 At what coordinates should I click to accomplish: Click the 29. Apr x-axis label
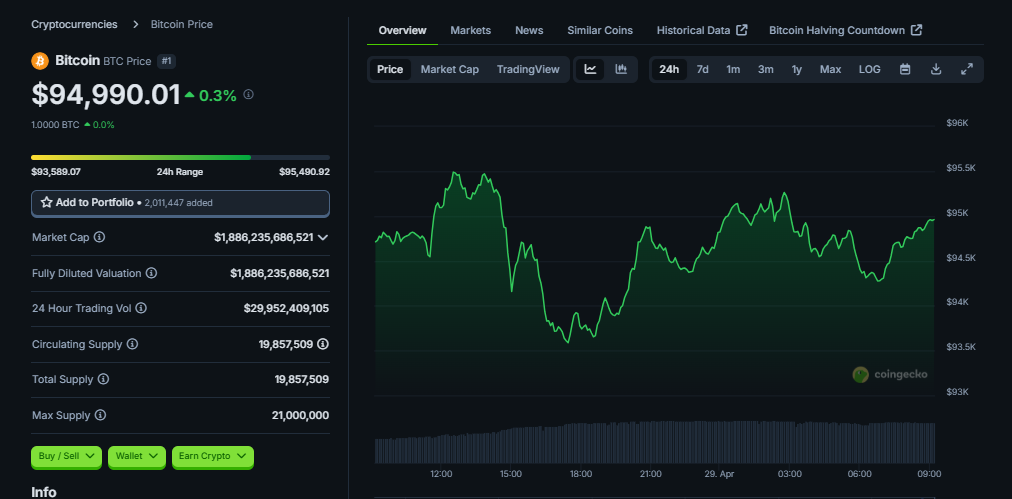click(x=720, y=474)
